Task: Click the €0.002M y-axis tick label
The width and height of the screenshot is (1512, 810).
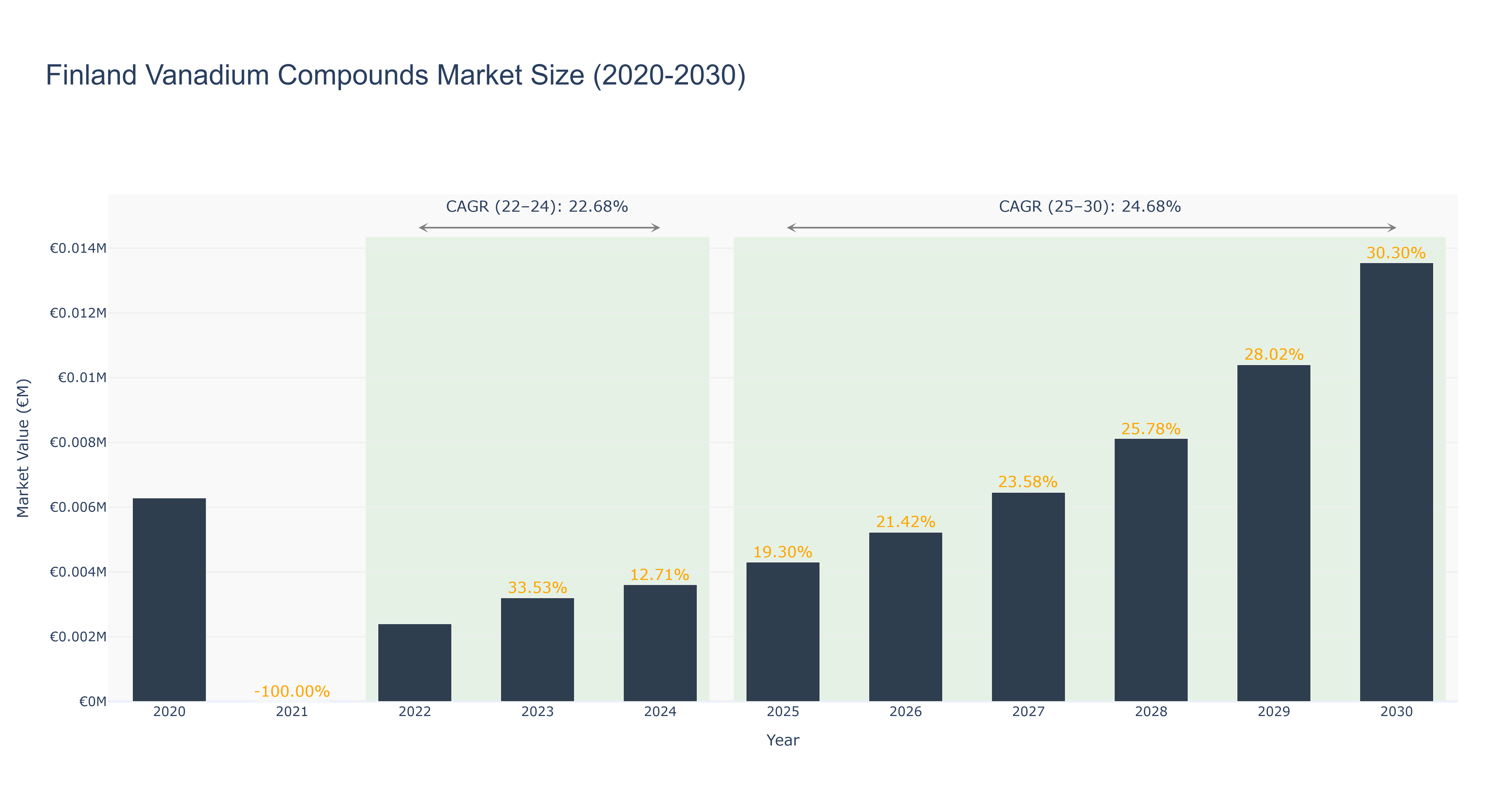Action: 78,637
